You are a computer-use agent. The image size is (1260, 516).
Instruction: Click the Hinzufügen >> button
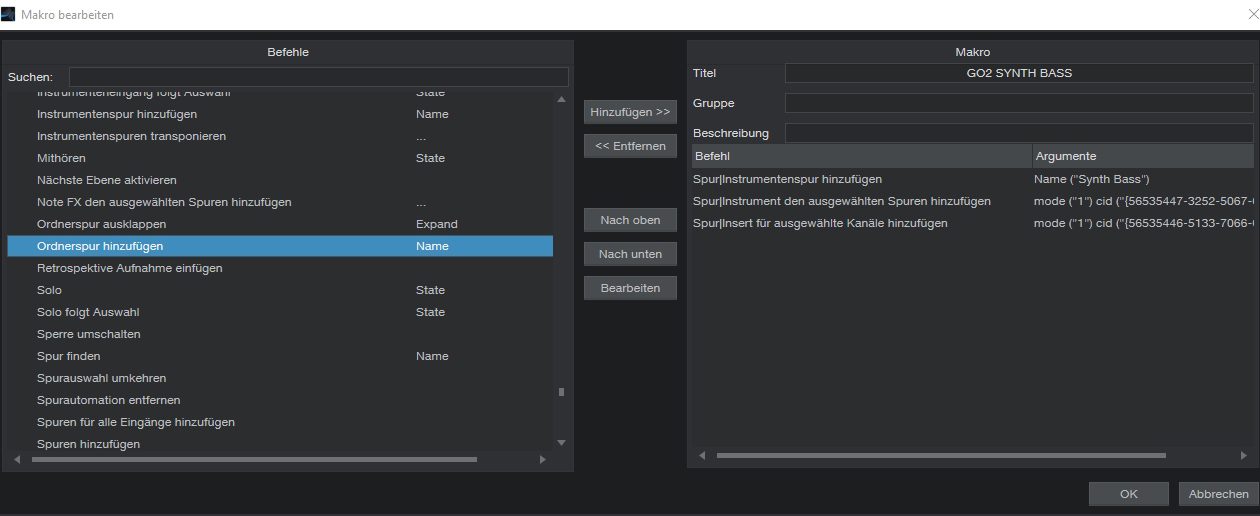click(630, 112)
